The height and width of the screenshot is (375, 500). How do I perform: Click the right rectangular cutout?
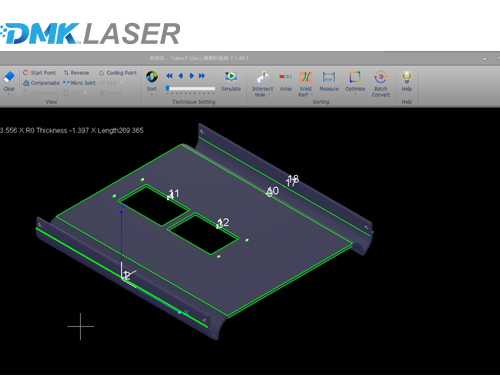(203, 234)
